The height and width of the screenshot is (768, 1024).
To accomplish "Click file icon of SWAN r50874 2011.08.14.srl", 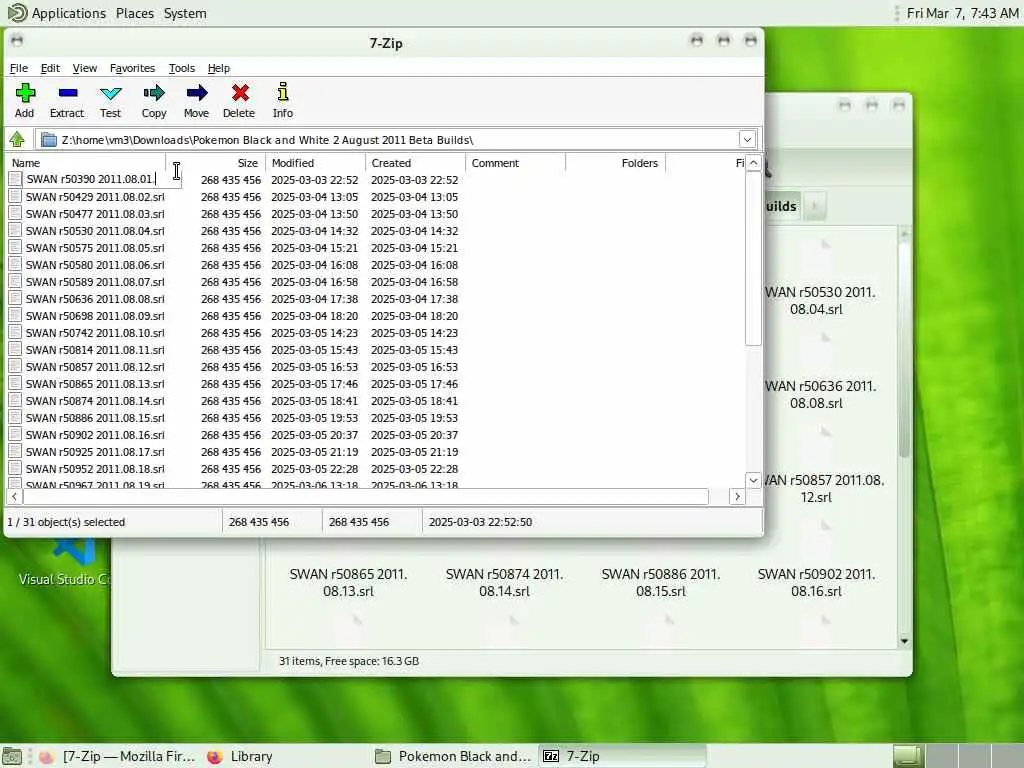I will (x=15, y=400).
